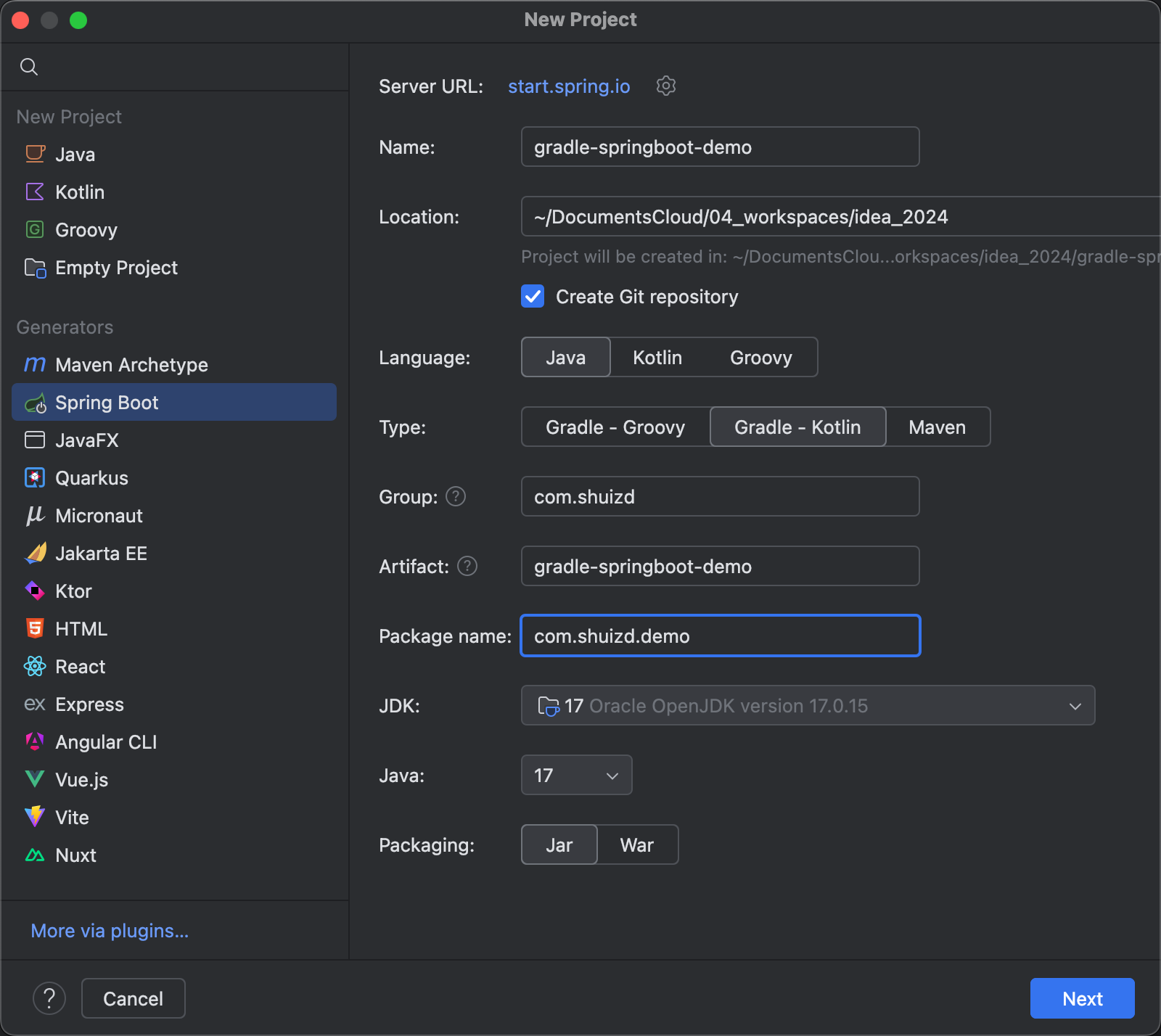Click the search magnifier icon
Image resolution: width=1161 pixels, height=1036 pixels.
coord(29,67)
